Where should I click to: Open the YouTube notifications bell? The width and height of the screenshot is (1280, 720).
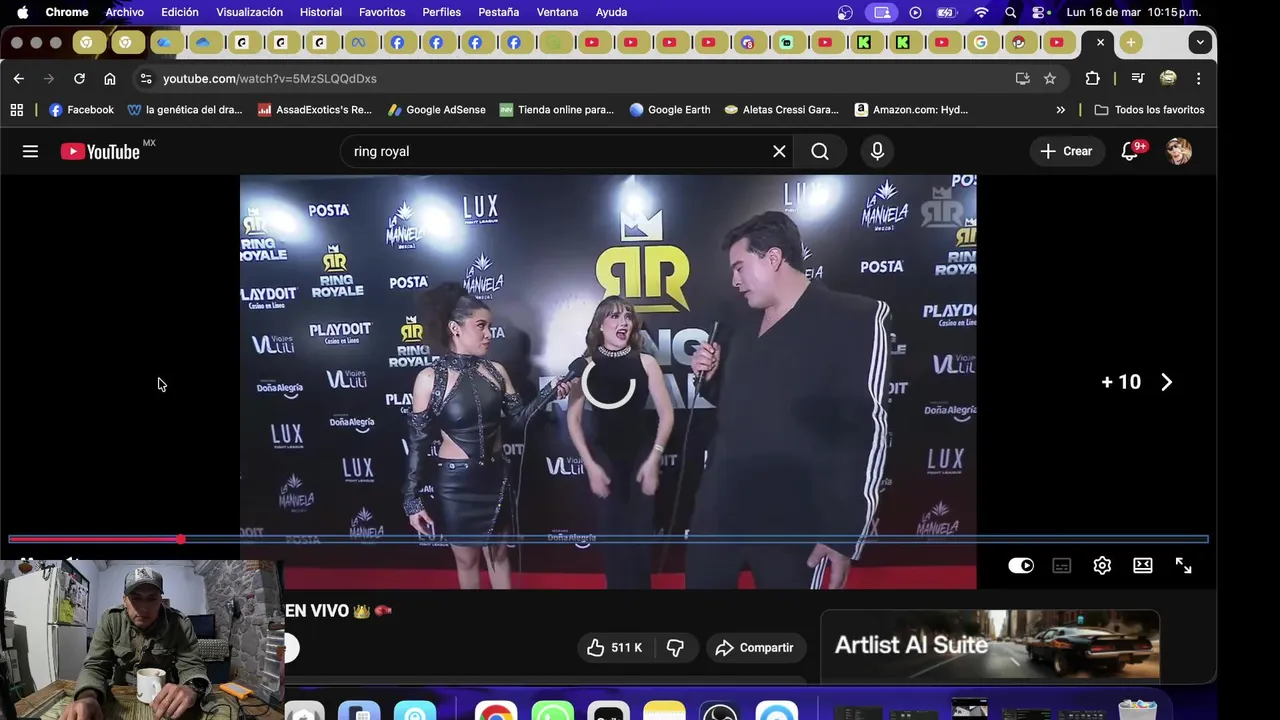(x=1130, y=151)
